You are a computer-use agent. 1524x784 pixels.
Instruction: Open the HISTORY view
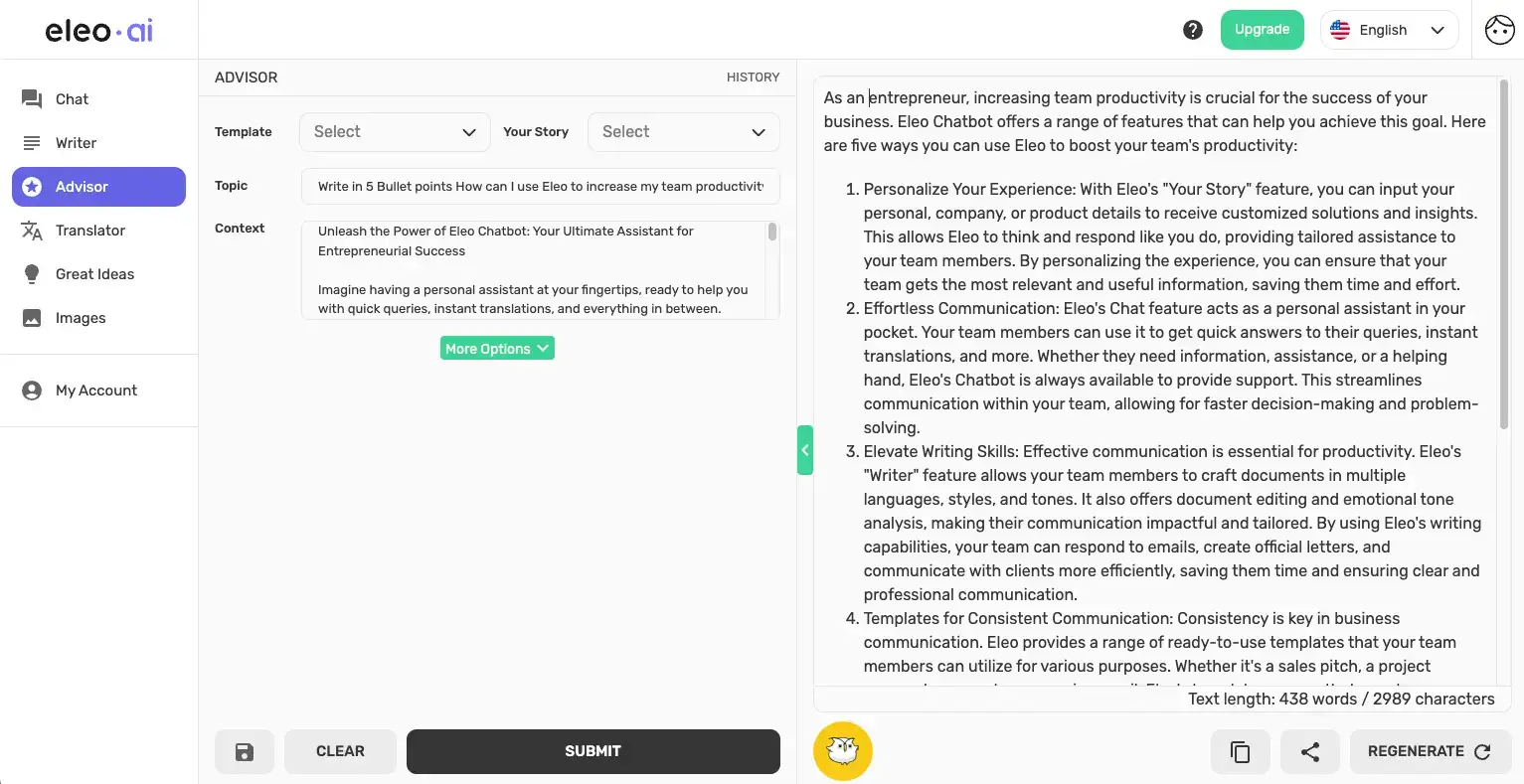[x=753, y=77]
